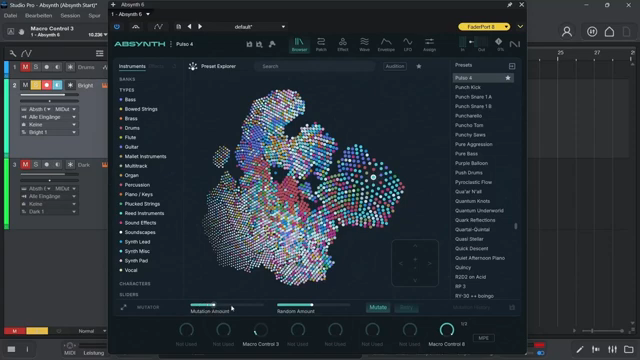The height and width of the screenshot is (360, 640).
Task: Open the mixer icon at bottom right
Action: coord(612,349)
